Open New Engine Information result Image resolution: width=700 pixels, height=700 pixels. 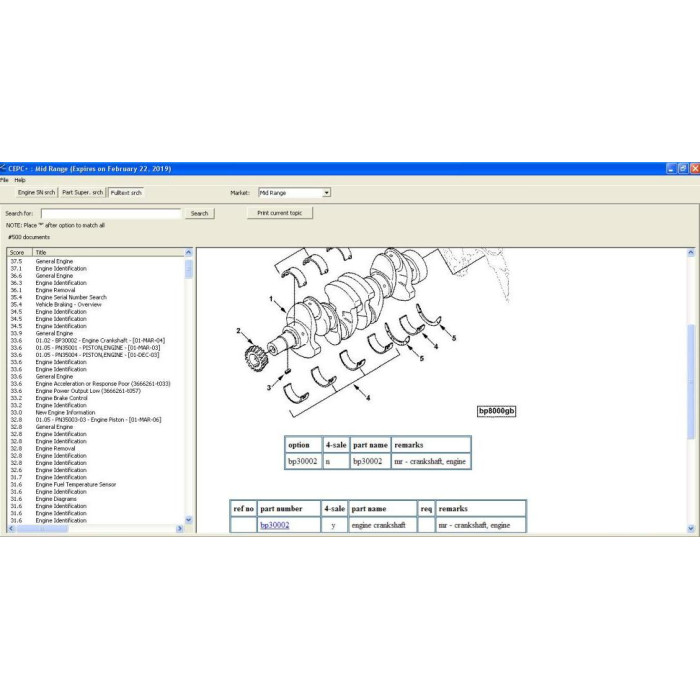(96, 412)
